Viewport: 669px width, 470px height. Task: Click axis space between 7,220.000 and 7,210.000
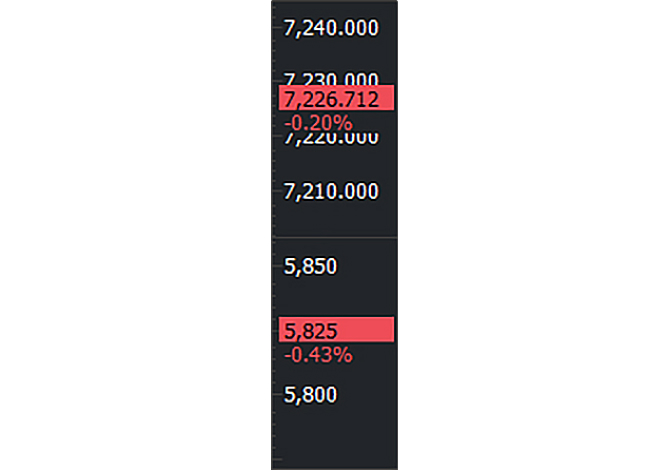(x=335, y=165)
